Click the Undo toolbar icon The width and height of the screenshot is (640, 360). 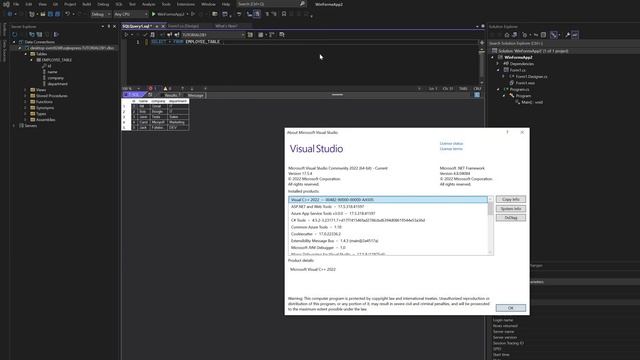coord(67,14)
